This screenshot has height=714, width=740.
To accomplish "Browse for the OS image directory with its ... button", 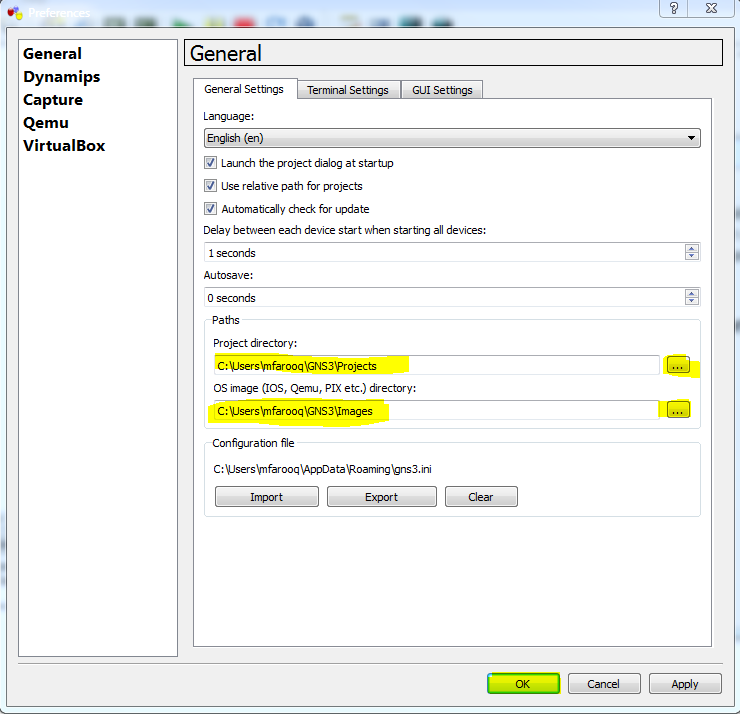I will click(679, 410).
